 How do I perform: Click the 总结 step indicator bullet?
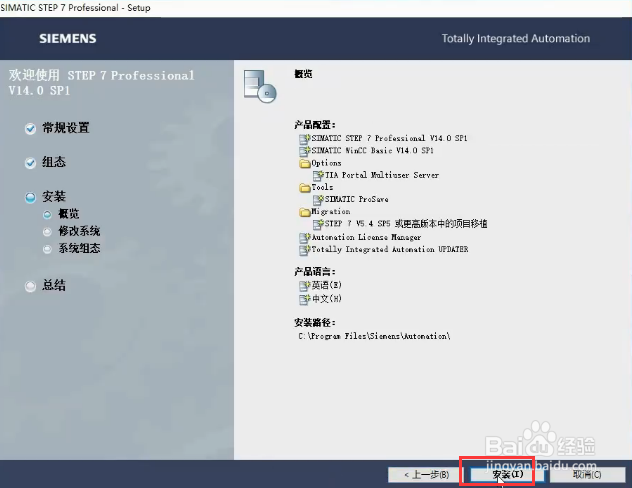(x=30, y=286)
